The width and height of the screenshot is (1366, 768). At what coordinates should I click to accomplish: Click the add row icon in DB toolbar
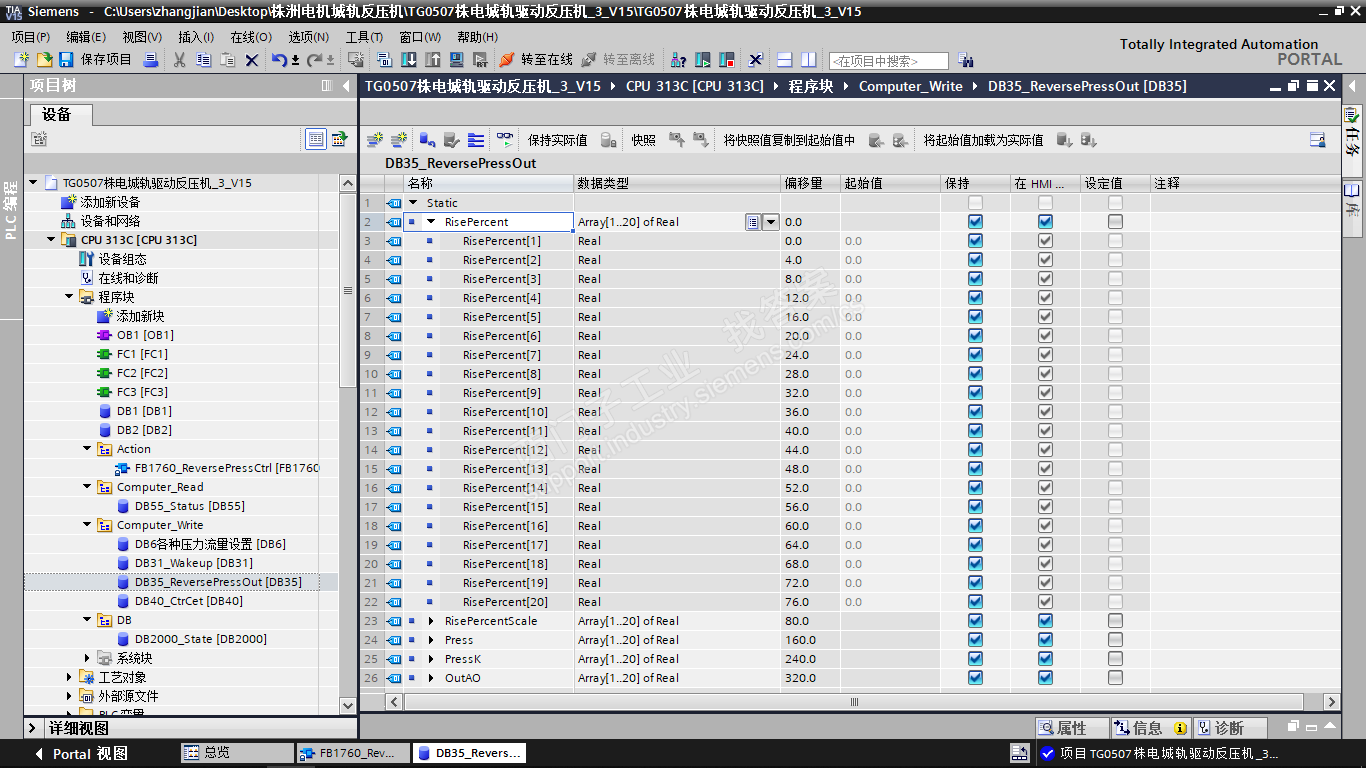coord(398,140)
